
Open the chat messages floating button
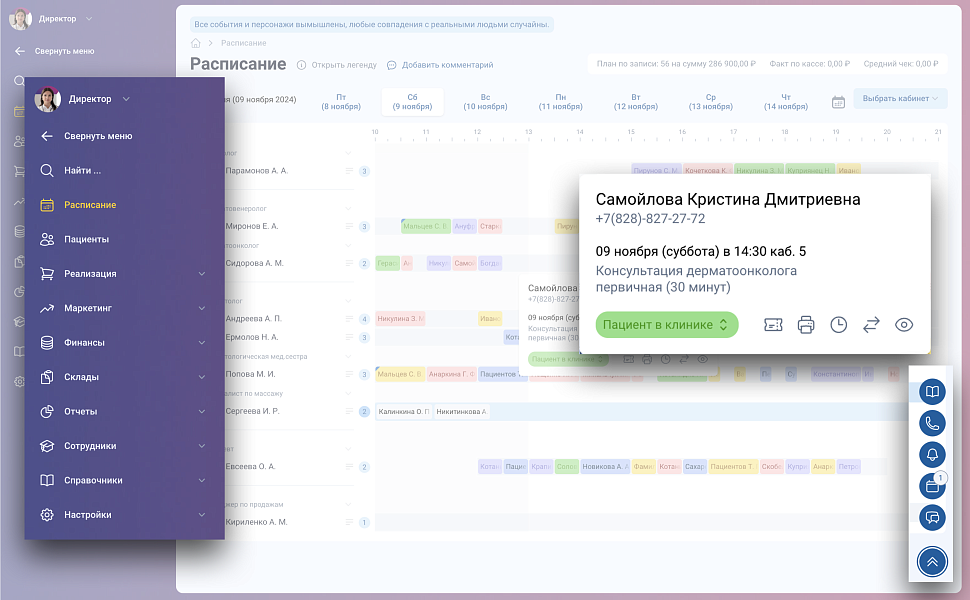932,517
